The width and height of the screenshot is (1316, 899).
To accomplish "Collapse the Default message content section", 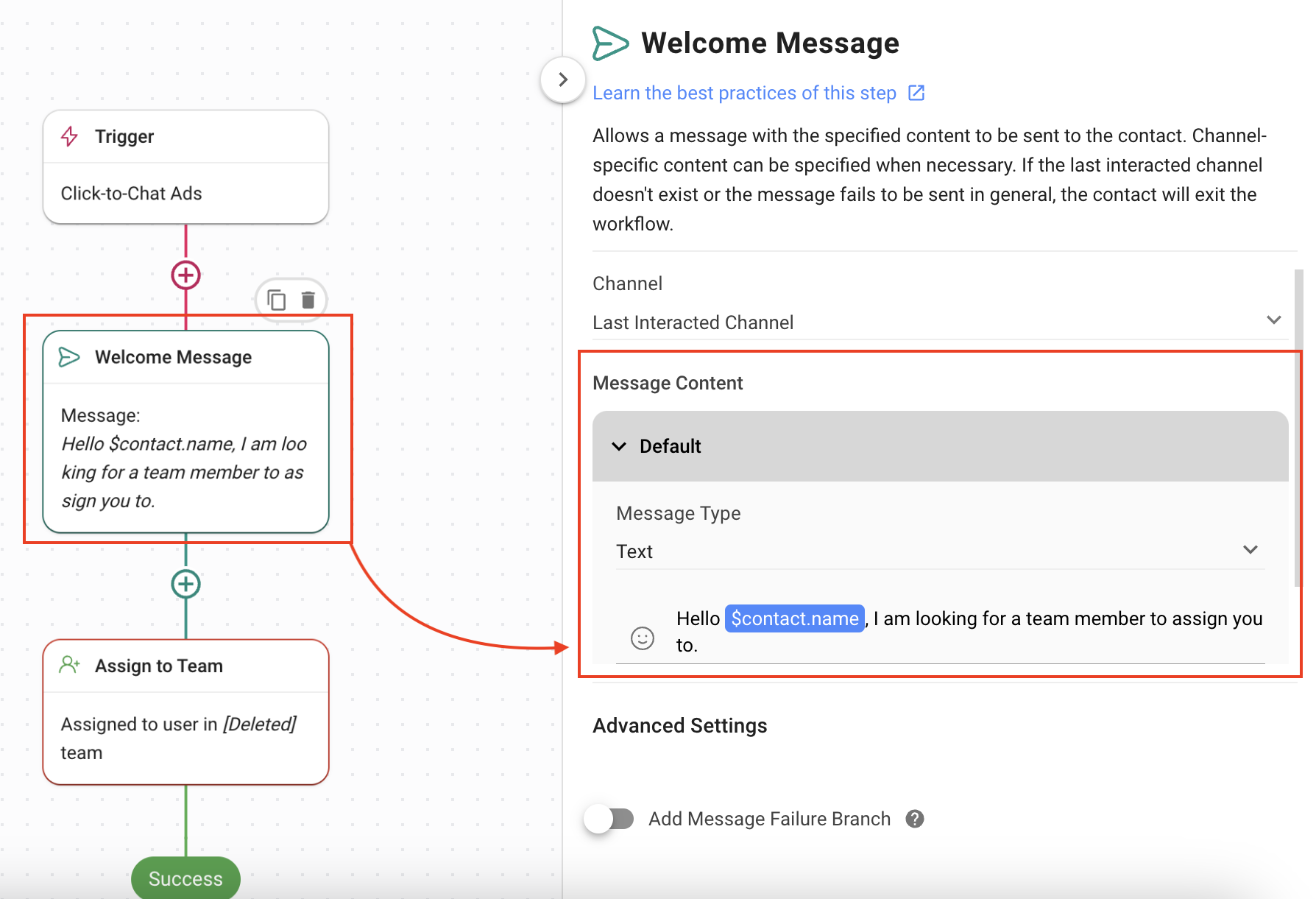I will pyautogui.click(x=619, y=446).
